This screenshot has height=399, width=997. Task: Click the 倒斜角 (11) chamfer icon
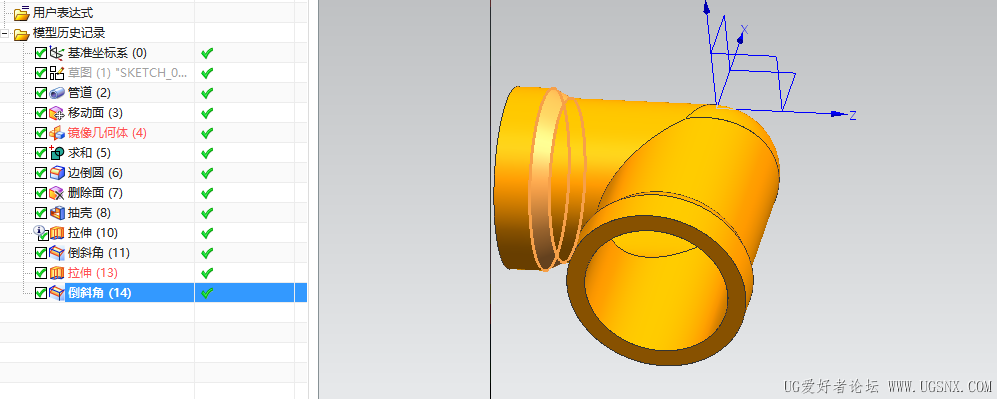pos(57,253)
